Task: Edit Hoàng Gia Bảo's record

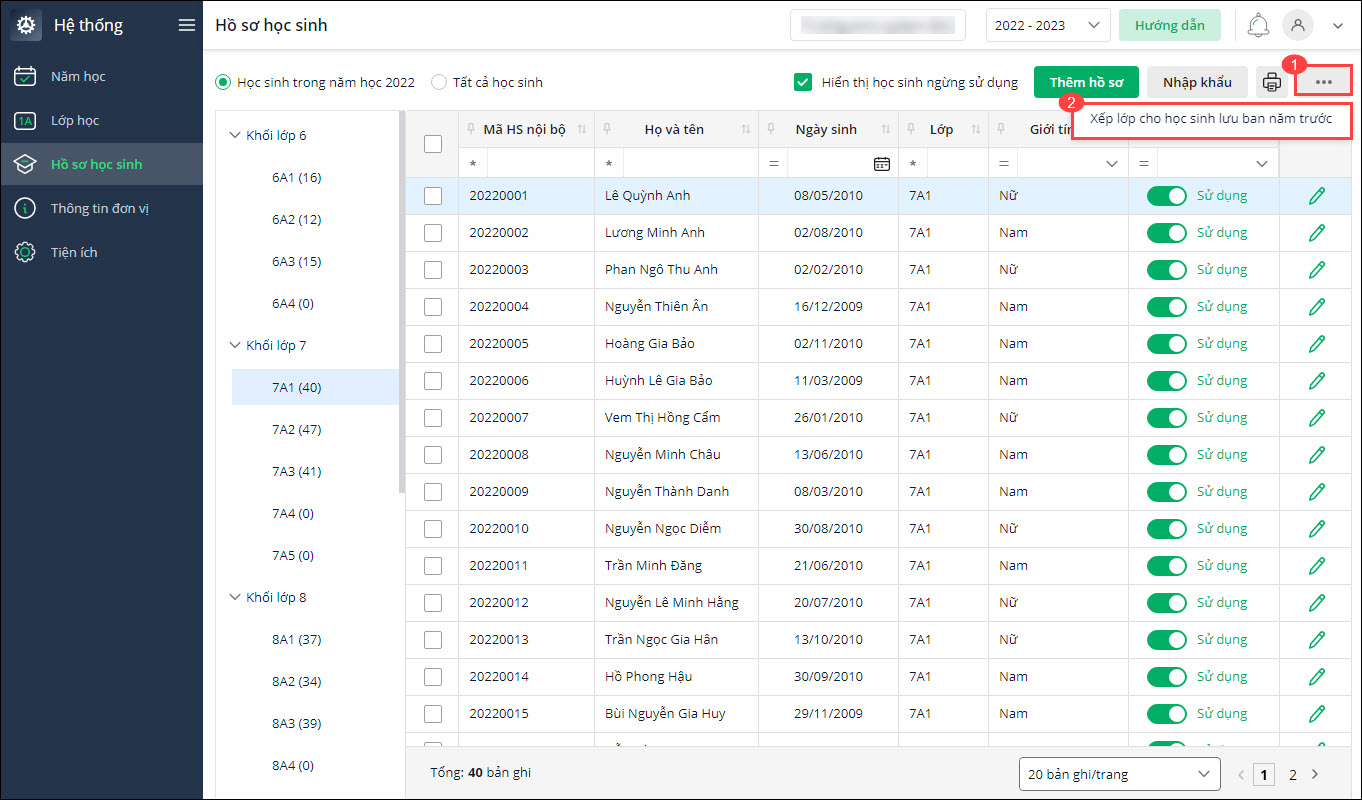Action: (1317, 344)
